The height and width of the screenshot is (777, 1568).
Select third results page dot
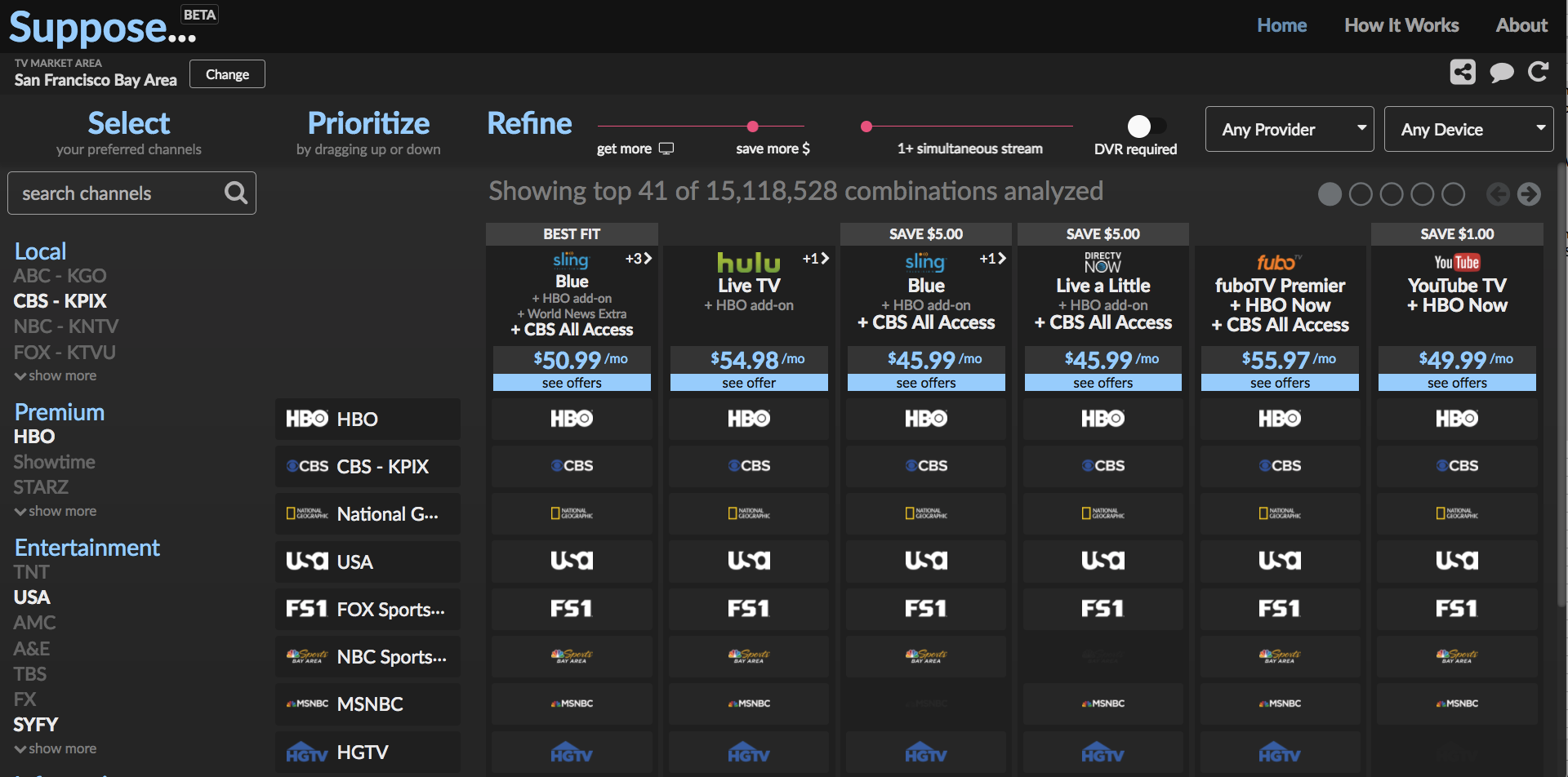[x=1392, y=194]
